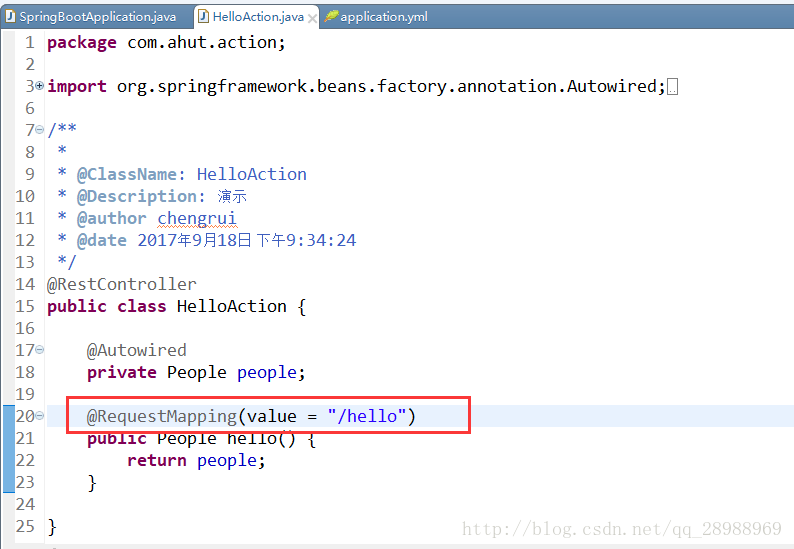Click the blue change marker beside line 20
Image resolution: width=794 pixels, height=549 pixels.
point(7,416)
